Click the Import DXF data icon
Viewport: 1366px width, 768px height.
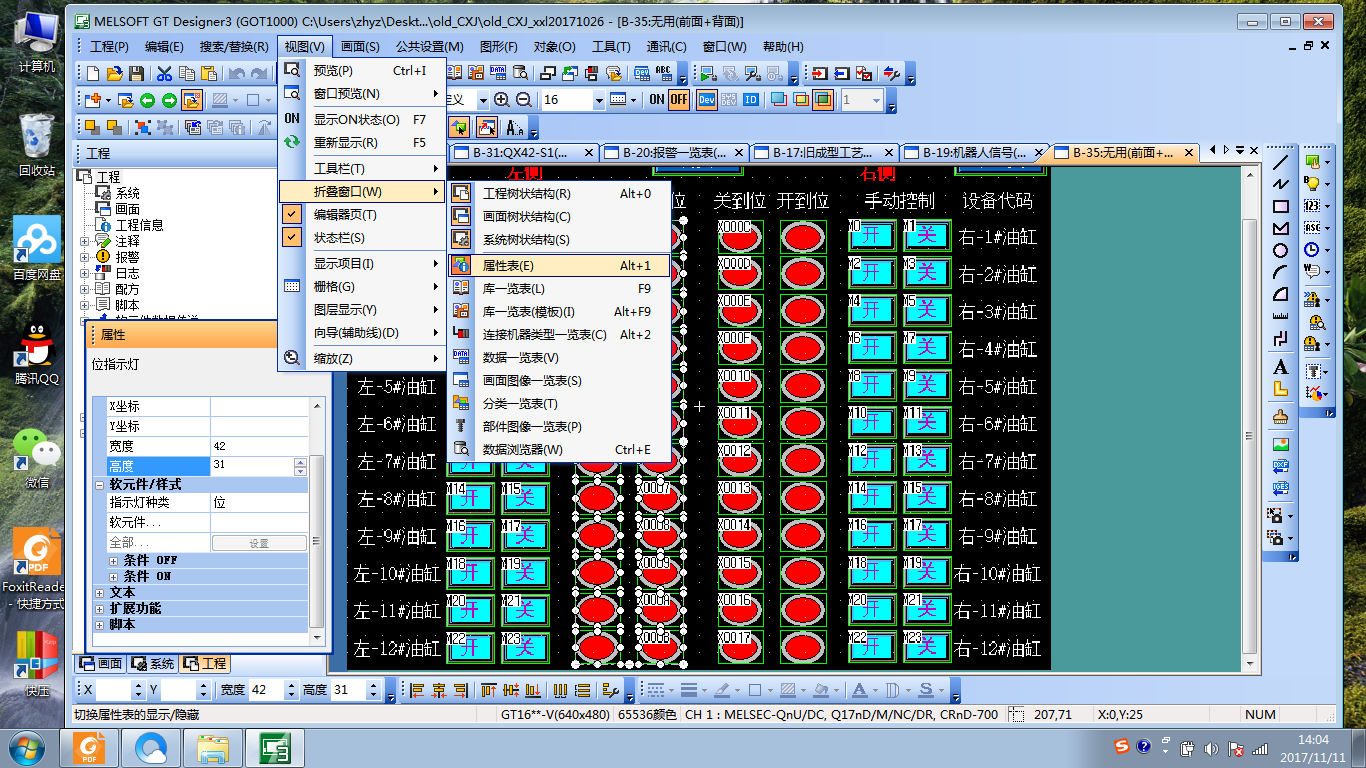click(1280, 466)
